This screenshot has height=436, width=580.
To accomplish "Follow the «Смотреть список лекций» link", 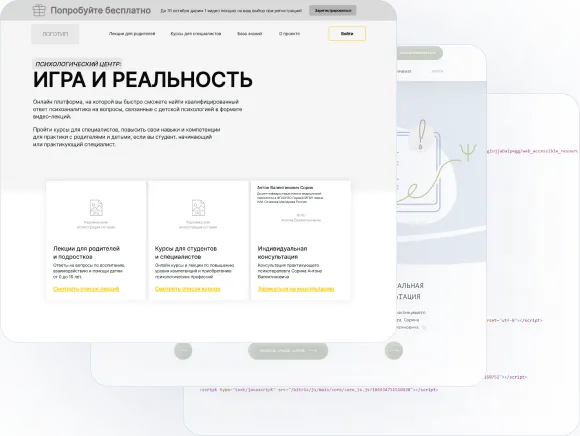I will (86, 289).
